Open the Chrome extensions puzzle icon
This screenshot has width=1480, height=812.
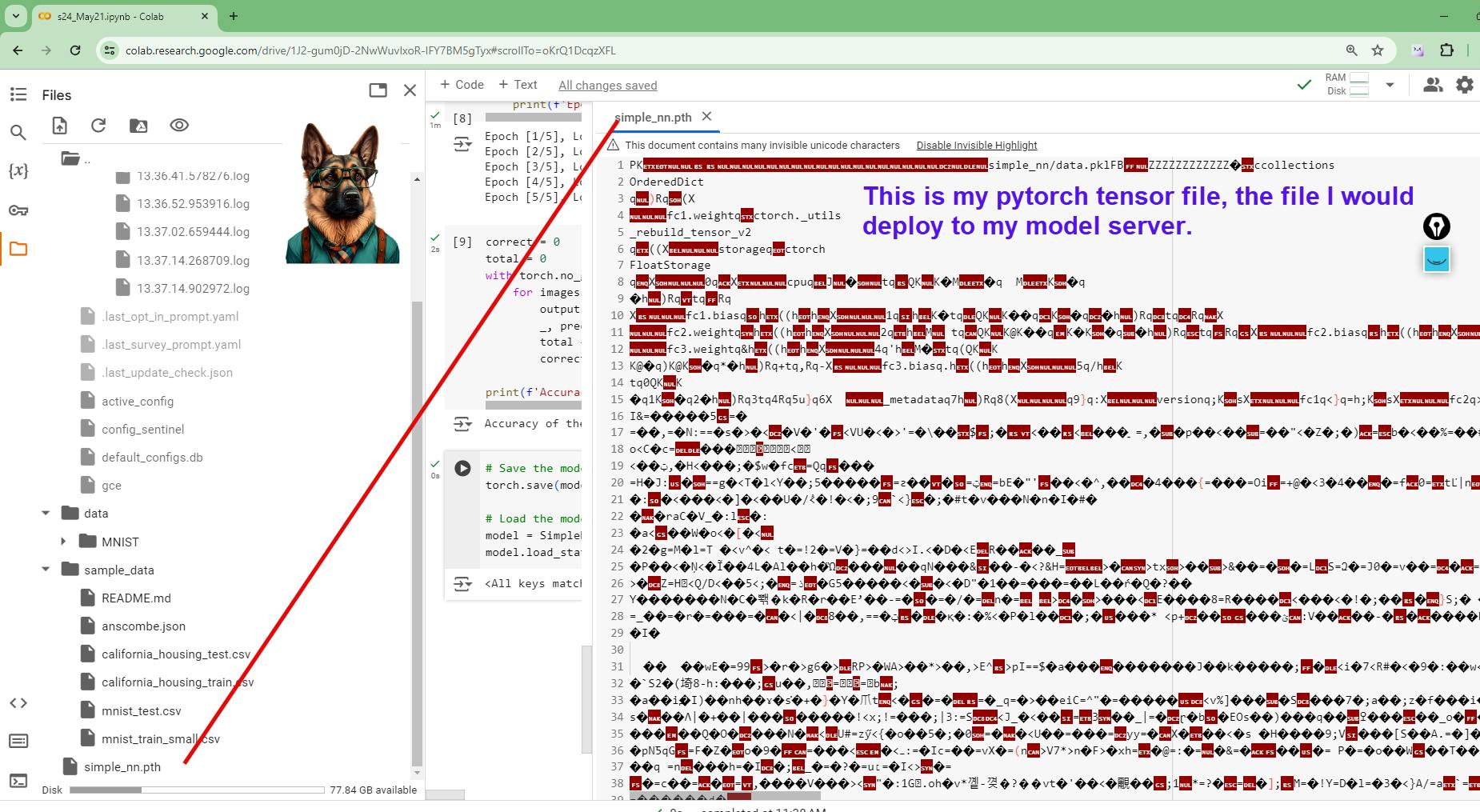1447,50
